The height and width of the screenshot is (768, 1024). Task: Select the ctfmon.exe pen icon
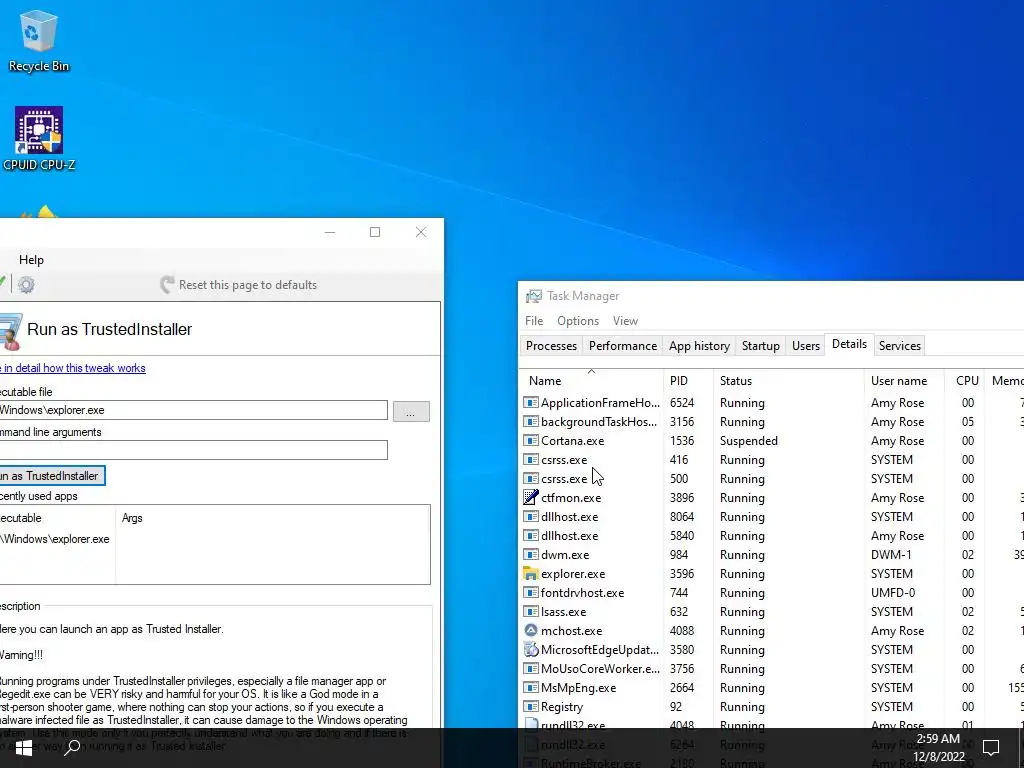point(531,498)
